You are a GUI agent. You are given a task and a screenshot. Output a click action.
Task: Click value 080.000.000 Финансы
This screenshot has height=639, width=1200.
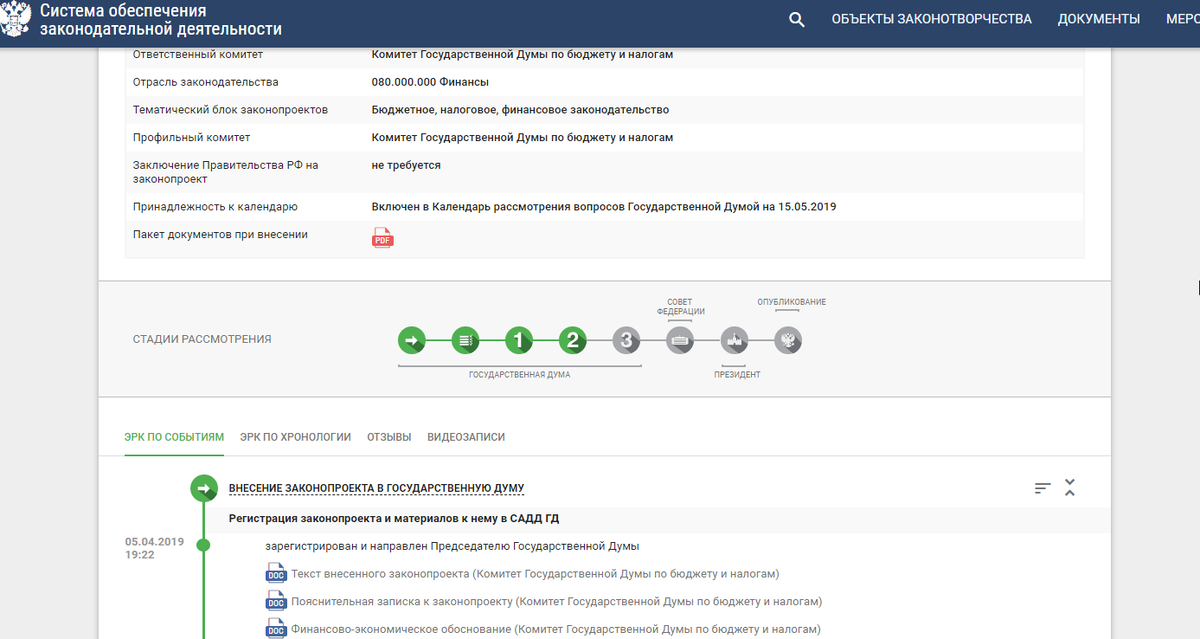tap(430, 82)
